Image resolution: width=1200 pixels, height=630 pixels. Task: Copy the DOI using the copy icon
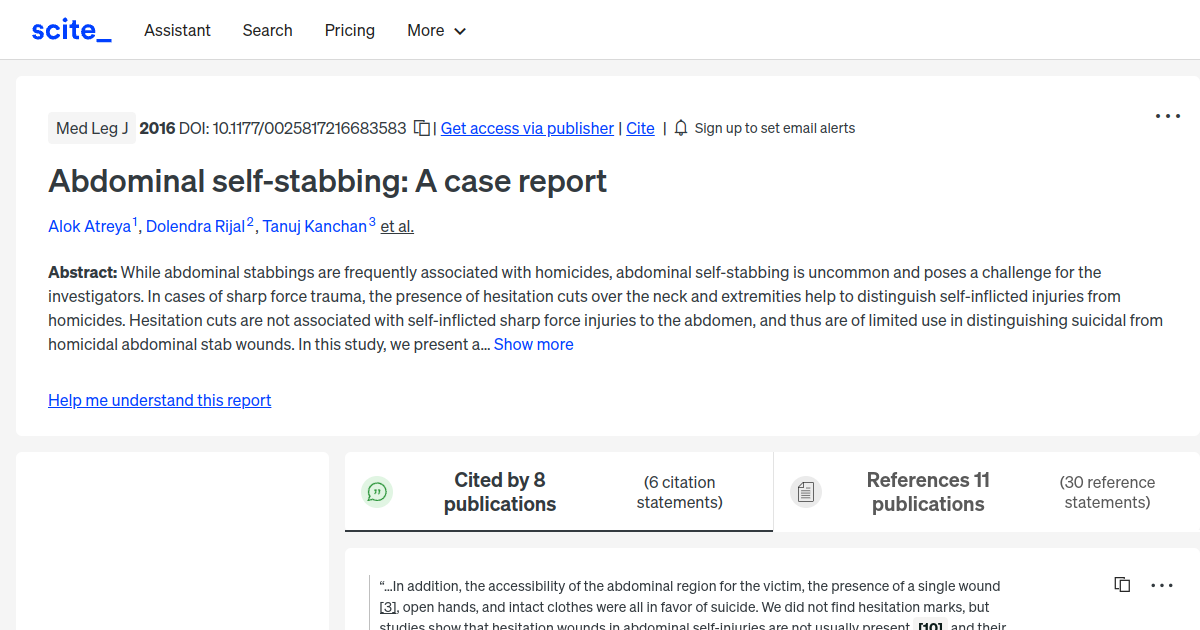click(x=421, y=128)
